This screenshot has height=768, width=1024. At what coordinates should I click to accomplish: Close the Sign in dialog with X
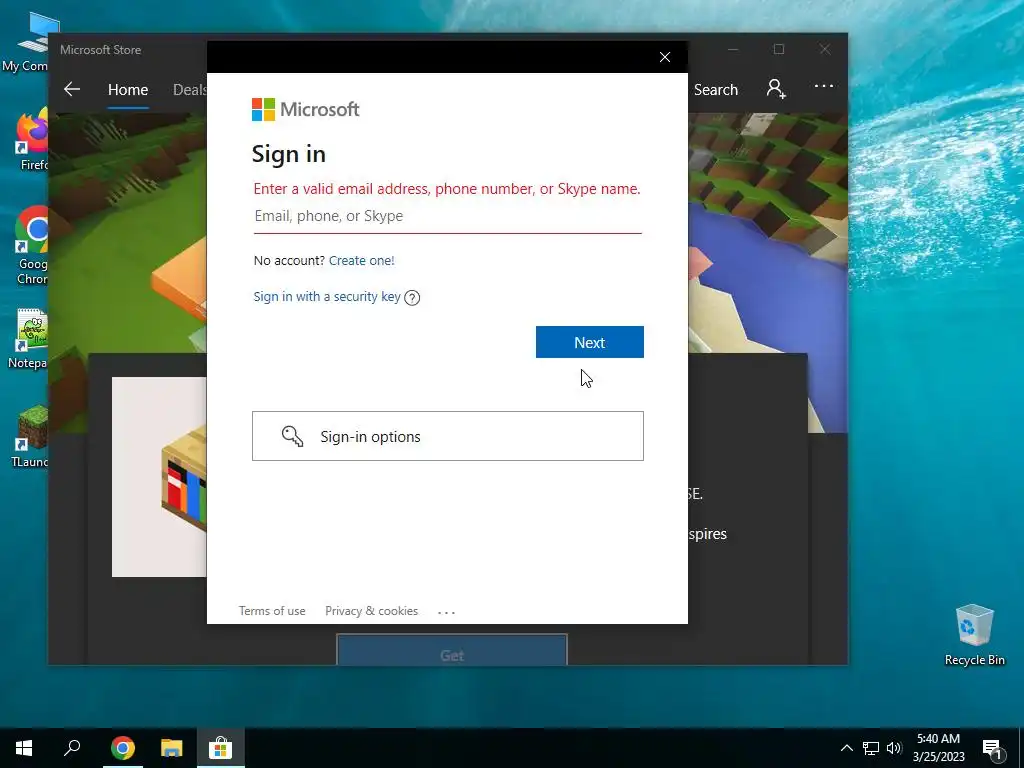(x=665, y=57)
